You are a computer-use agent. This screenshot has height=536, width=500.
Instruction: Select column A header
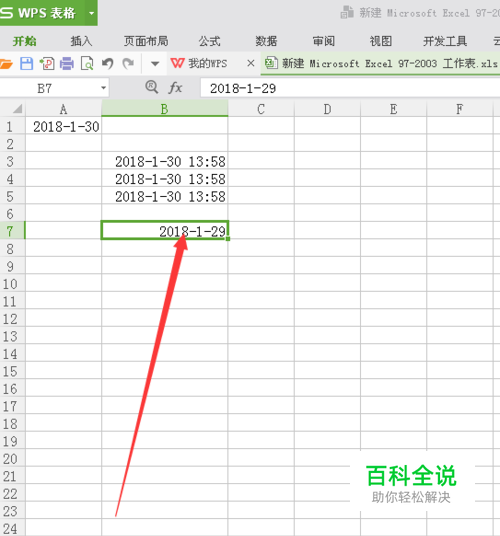point(63,109)
